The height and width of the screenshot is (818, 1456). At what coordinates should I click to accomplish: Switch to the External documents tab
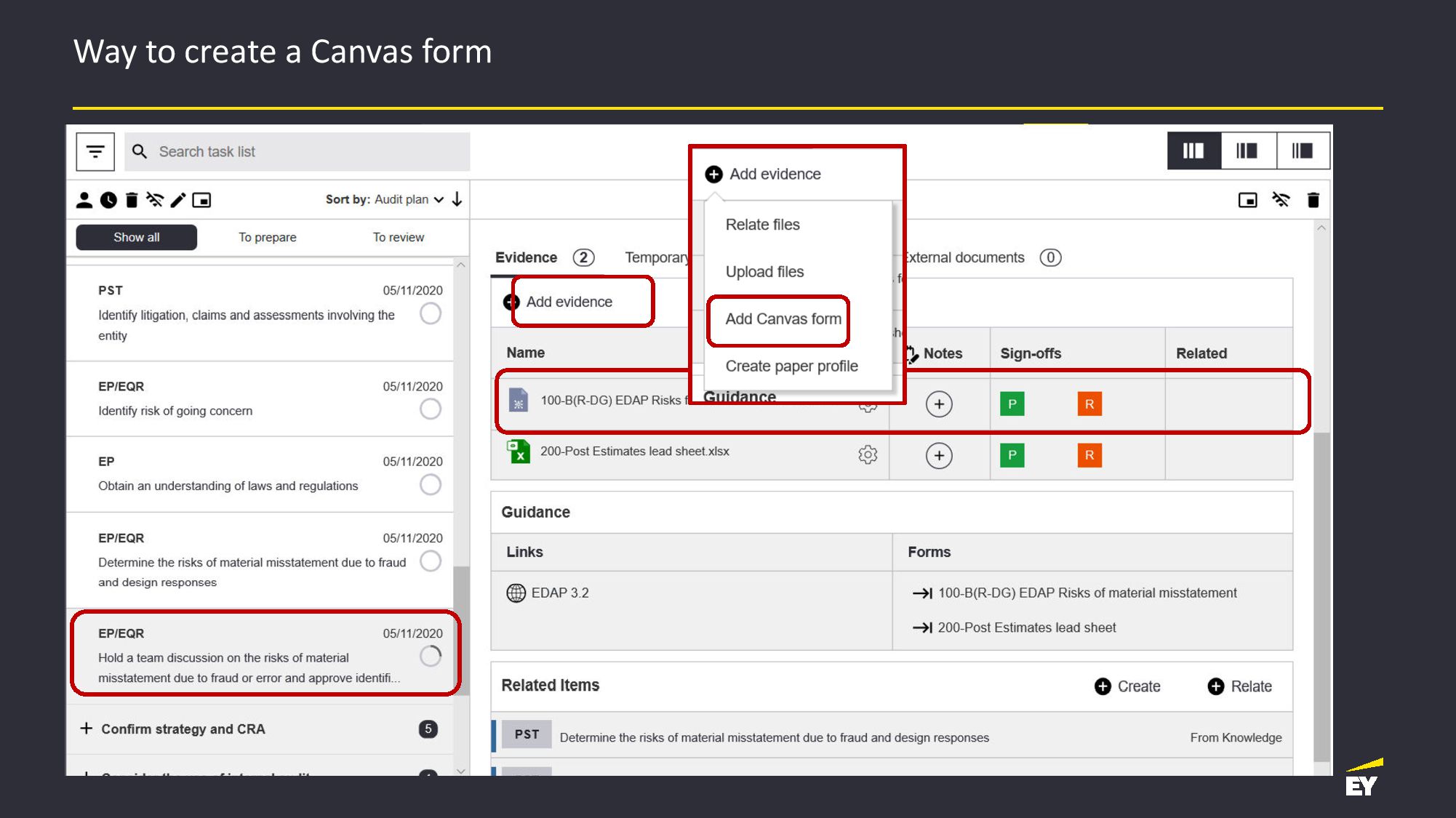click(x=982, y=257)
